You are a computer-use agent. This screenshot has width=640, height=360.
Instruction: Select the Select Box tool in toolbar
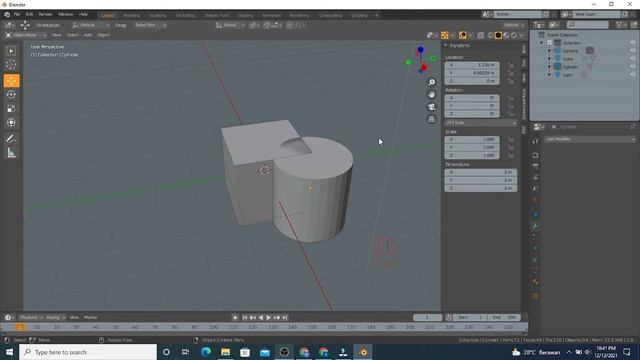pyautogui.click(x=11, y=51)
